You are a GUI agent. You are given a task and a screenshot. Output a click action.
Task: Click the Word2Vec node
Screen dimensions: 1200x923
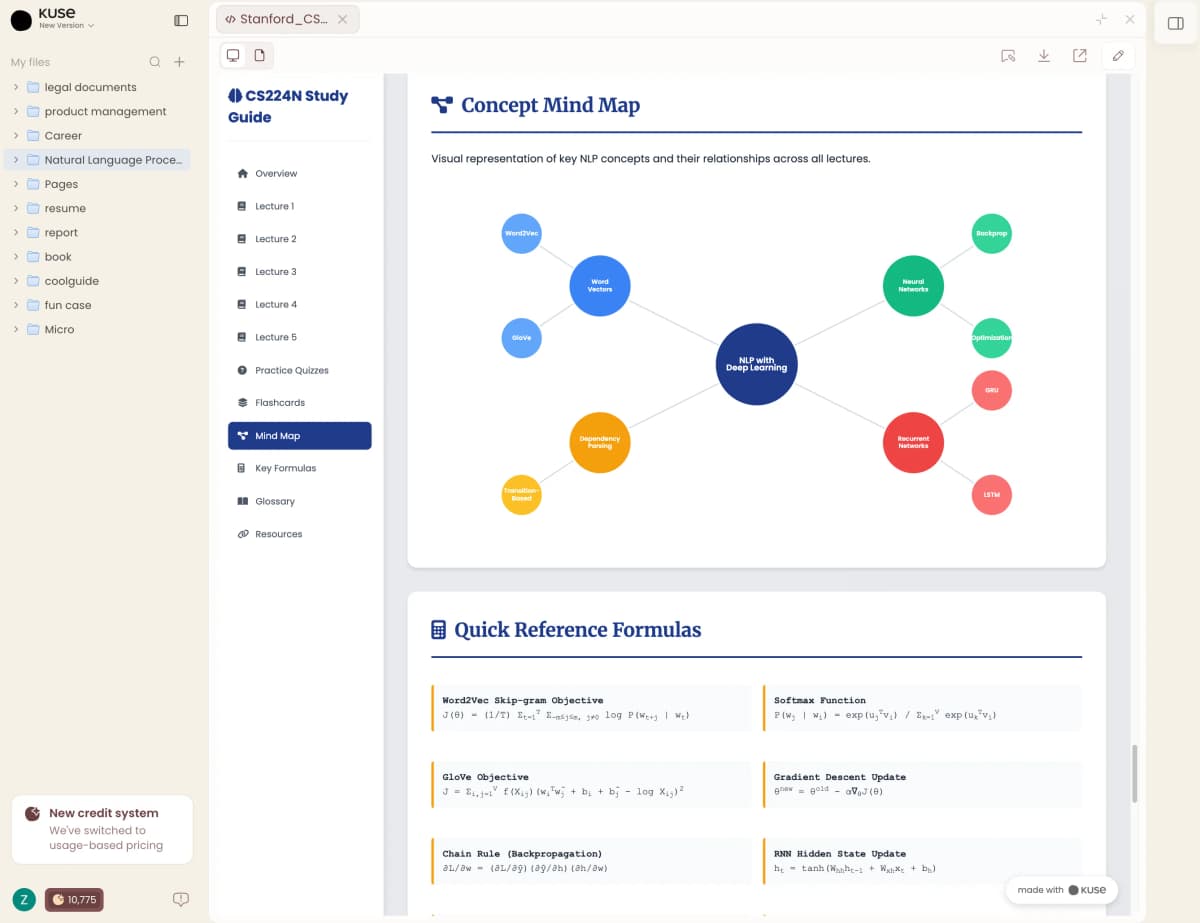coord(521,233)
